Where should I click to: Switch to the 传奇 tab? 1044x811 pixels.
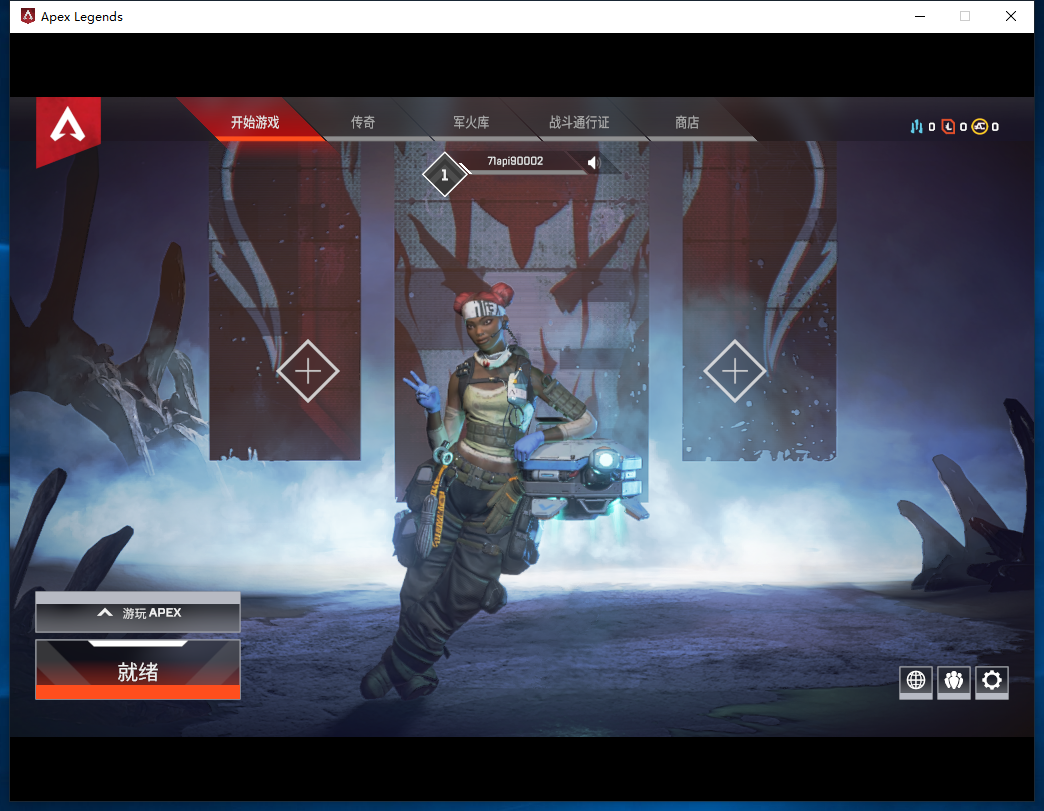click(363, 123)
